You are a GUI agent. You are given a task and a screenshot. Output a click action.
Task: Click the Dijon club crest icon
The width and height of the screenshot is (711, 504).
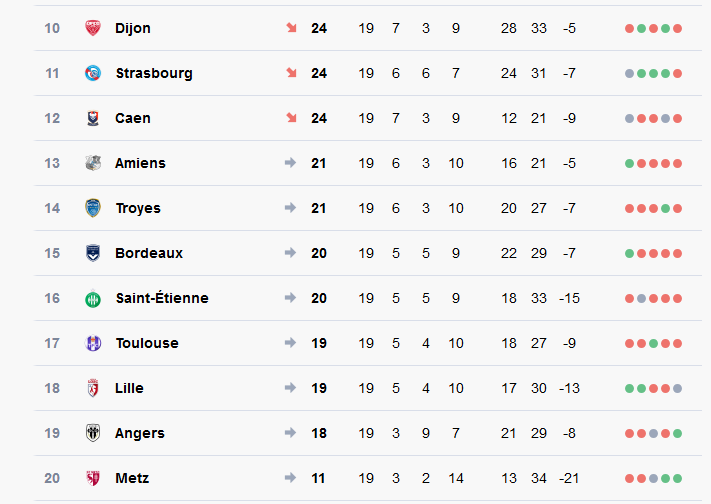tap(93, 28)
